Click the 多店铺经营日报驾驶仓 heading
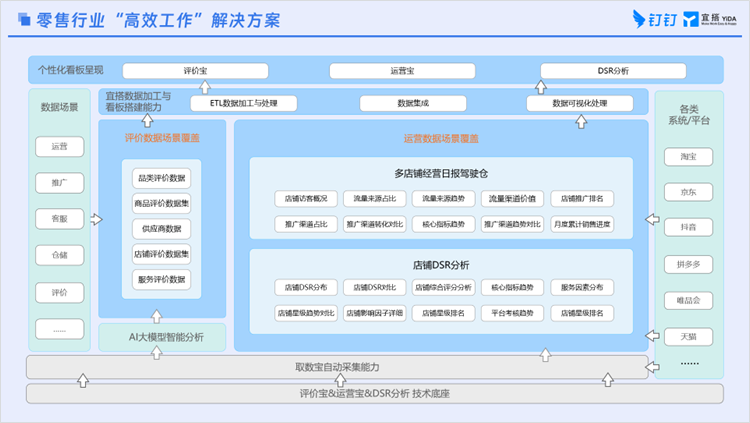Screen dimensions: 750x423 (x=441, y=173)
